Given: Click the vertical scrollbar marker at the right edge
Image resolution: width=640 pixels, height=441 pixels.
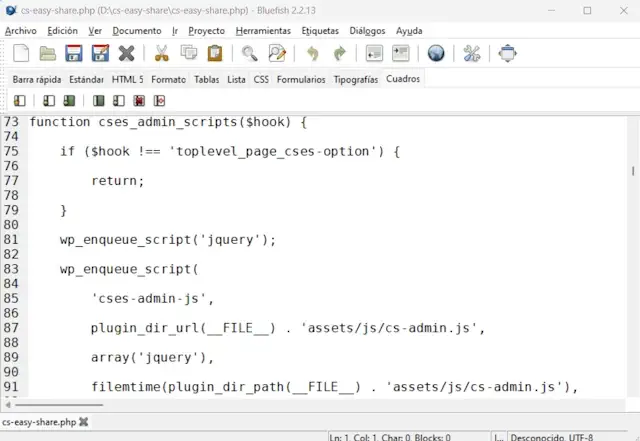Looking at the screenshot, I should [x=633, y=171].
